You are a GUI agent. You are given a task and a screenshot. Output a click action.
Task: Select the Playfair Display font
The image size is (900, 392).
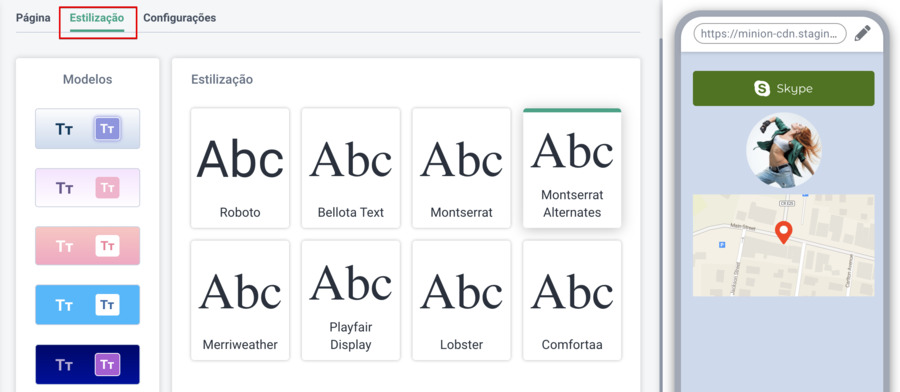(x=351, y=300)
